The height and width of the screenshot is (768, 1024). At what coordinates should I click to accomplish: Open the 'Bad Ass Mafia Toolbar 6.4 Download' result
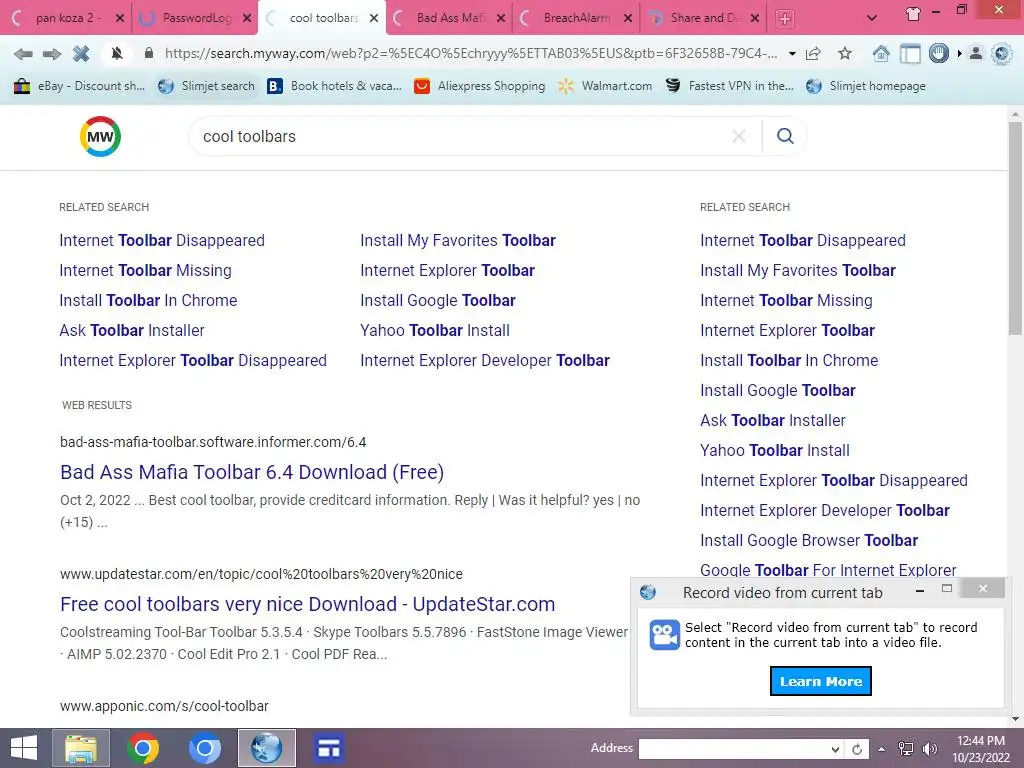point(252,472)
